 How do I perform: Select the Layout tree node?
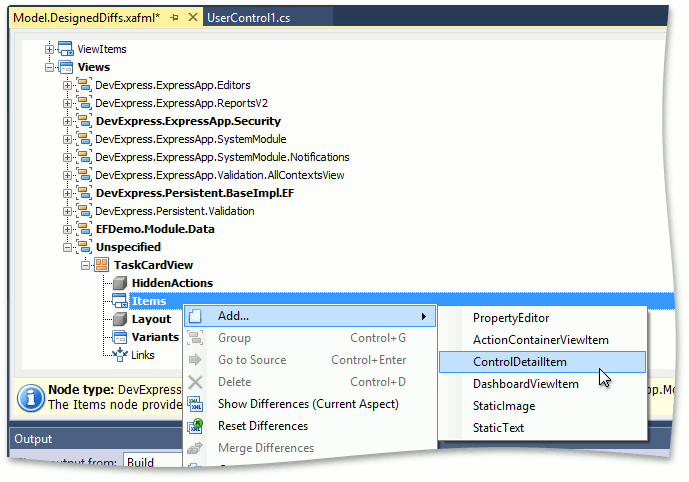(x=151, y=319)
